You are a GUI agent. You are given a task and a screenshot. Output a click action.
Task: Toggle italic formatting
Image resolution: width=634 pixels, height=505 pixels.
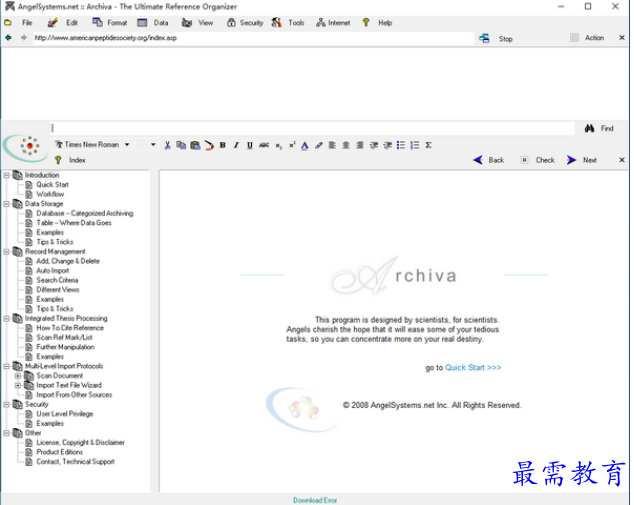click(x=236, y=145)
